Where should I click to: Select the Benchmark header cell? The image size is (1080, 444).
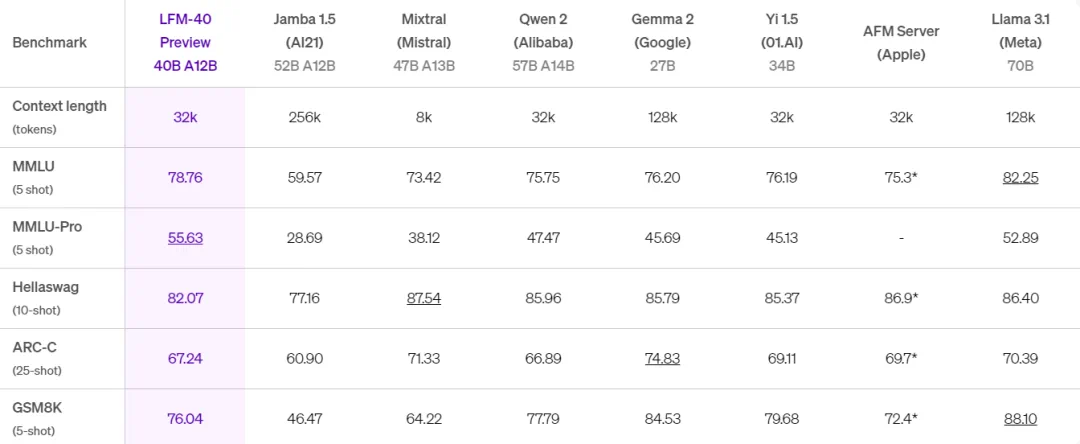pos(50,42)
